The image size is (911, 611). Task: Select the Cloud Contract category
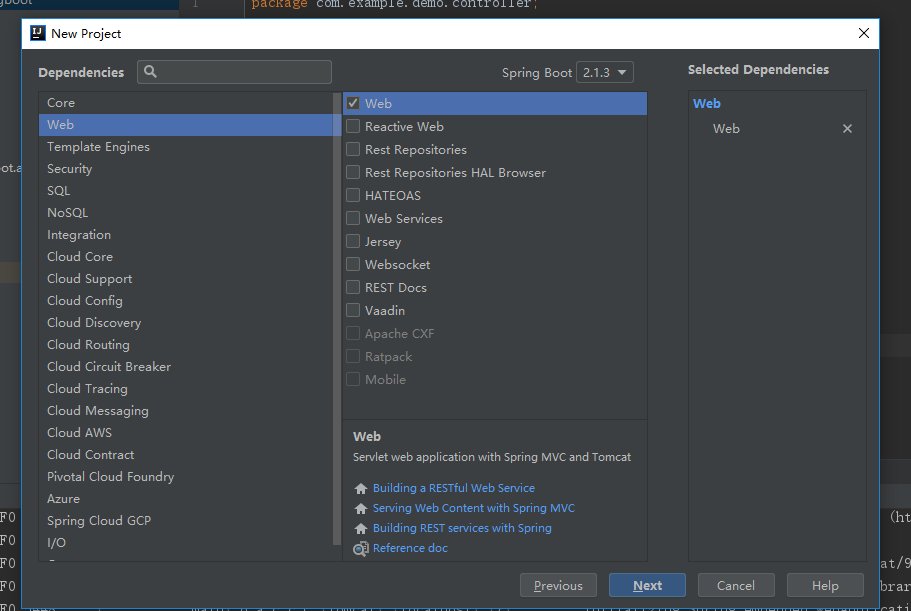186,455
